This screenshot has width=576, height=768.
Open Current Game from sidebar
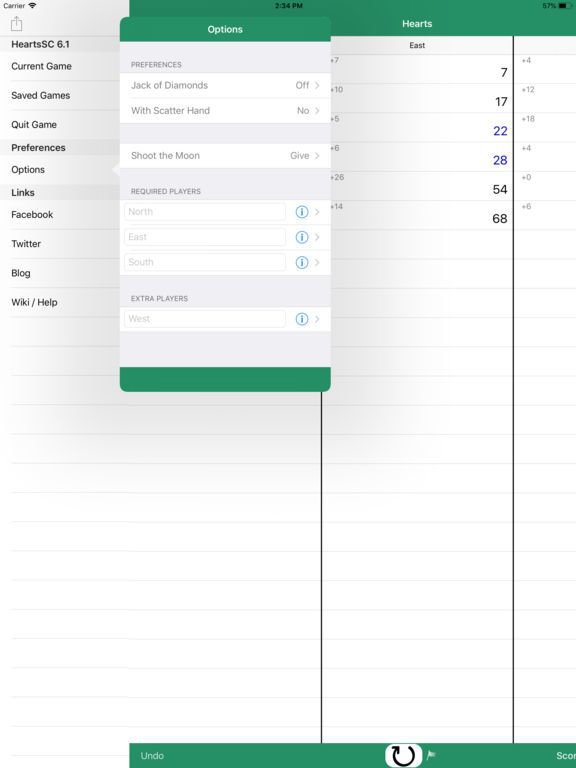(41, 66)
